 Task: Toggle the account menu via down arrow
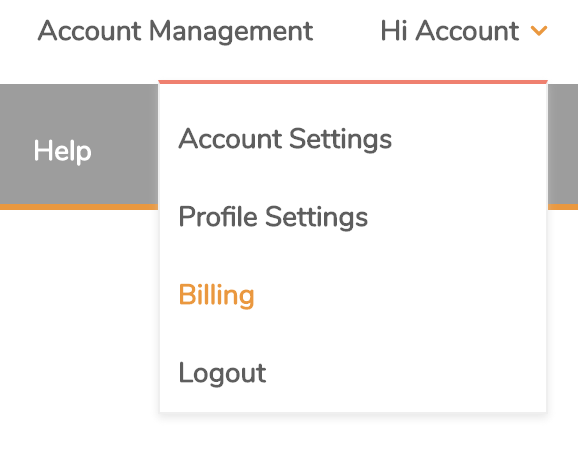pyautogui.click(x=539, y=31)
